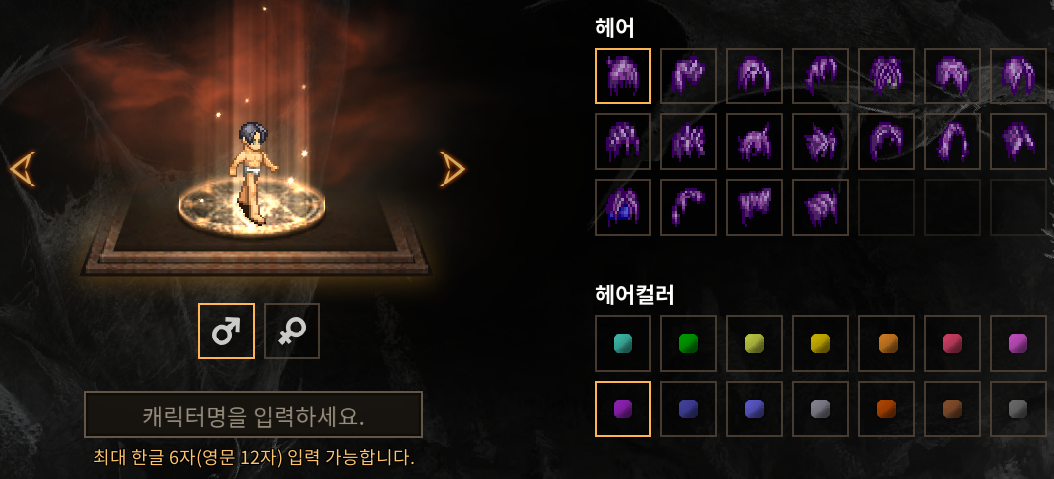The height and width of the screenshot is (479, 1054).
Task: Select the last hairstyle in top row
Action: click(x=1018, y=75)
